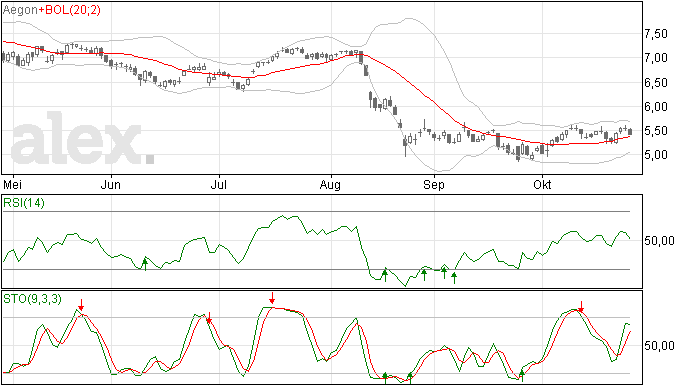Click the 7,50 price axis value
The image size is (690, 387).
[656, 34]
